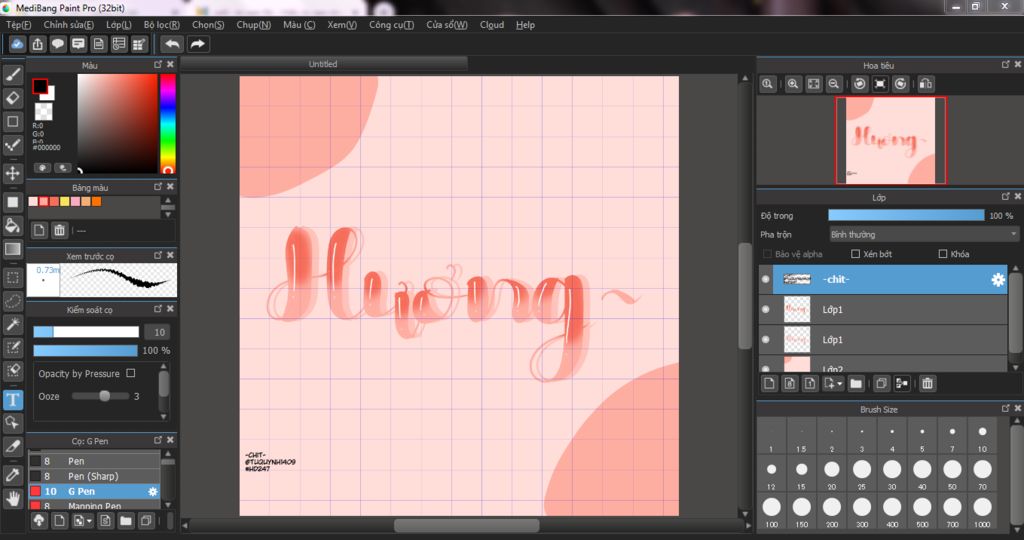Screen dimensions: 1024x540
Task: Click the rainbow hue slider bar
Action: (x=168, y=123)
